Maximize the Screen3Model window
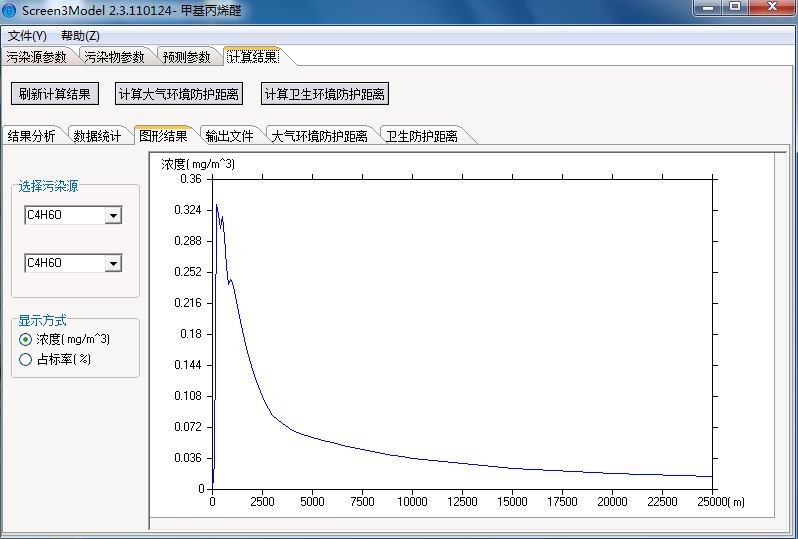 (734, 7)
